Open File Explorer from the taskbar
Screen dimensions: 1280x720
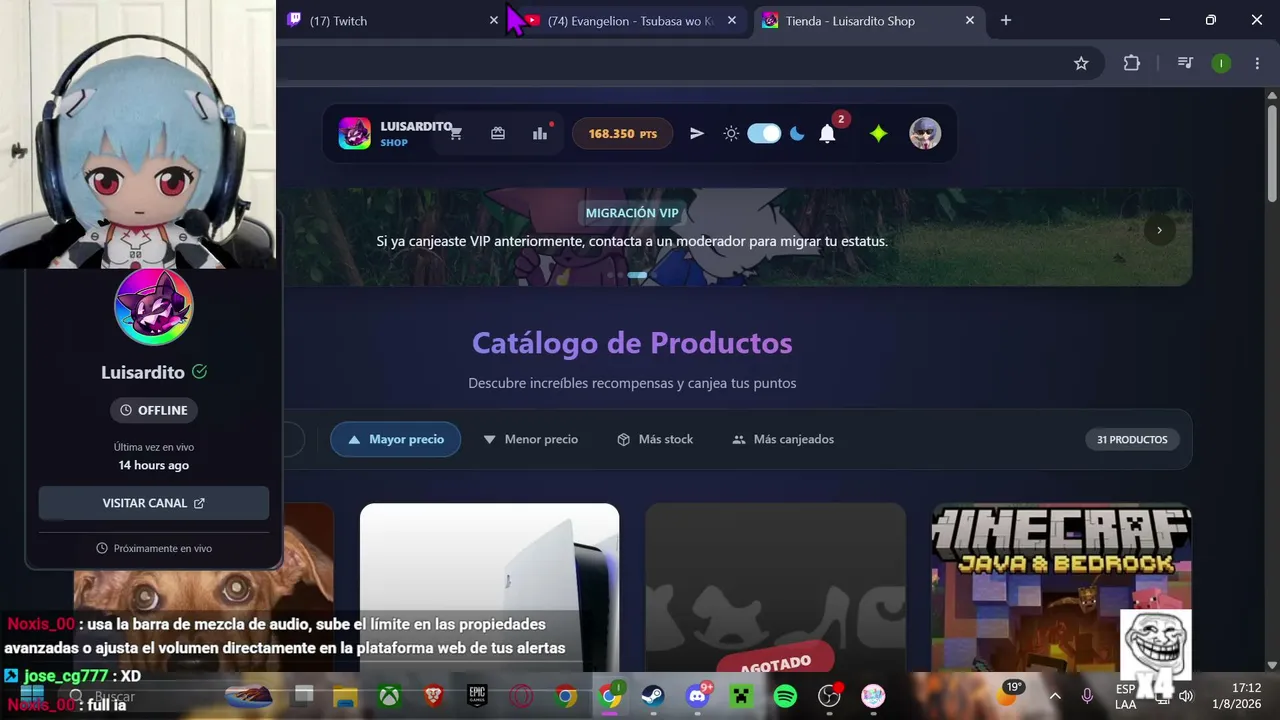tap(345, 696)
